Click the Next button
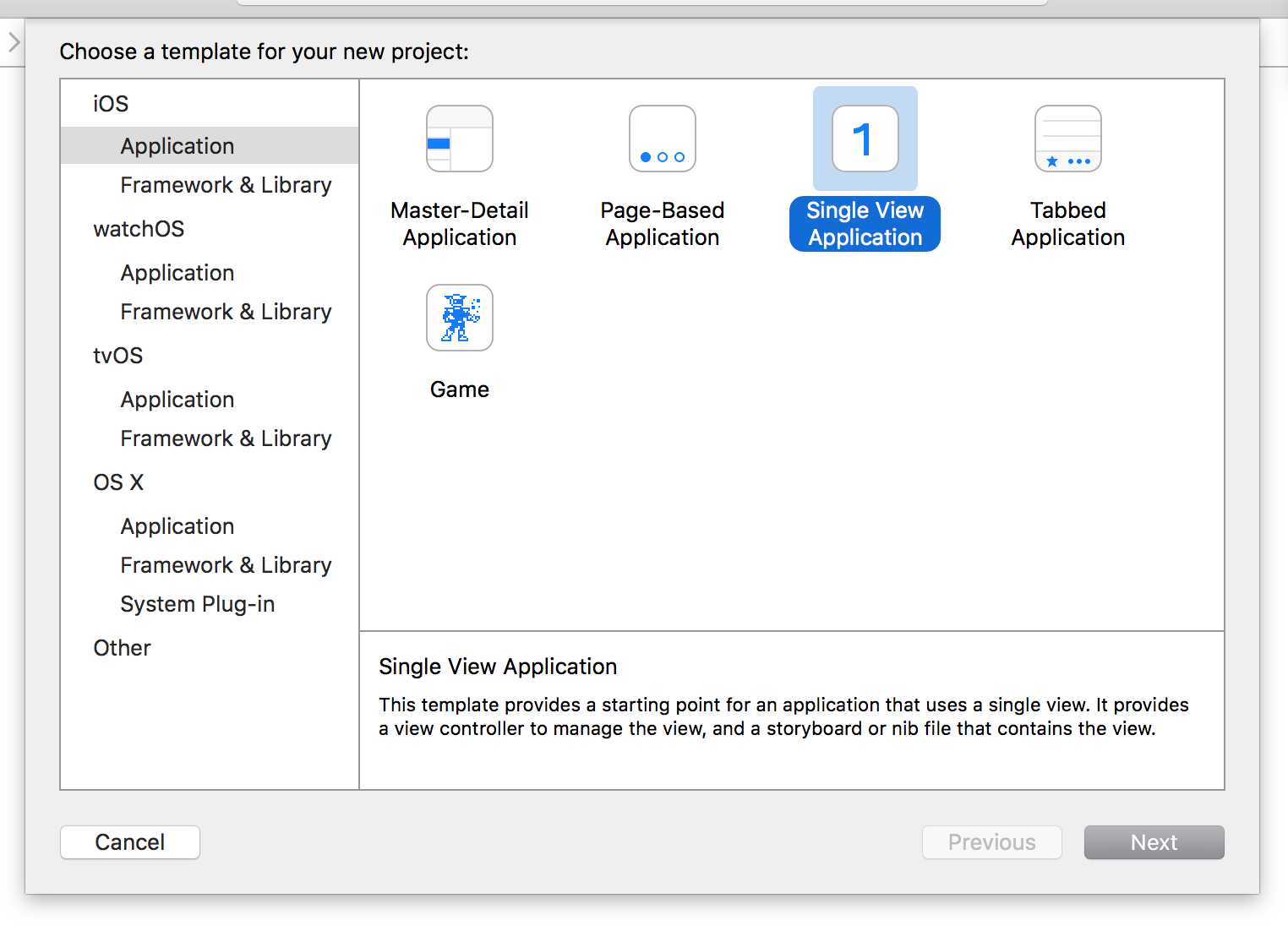Viewport: 1288px width, 931px height. point(1154,842)
